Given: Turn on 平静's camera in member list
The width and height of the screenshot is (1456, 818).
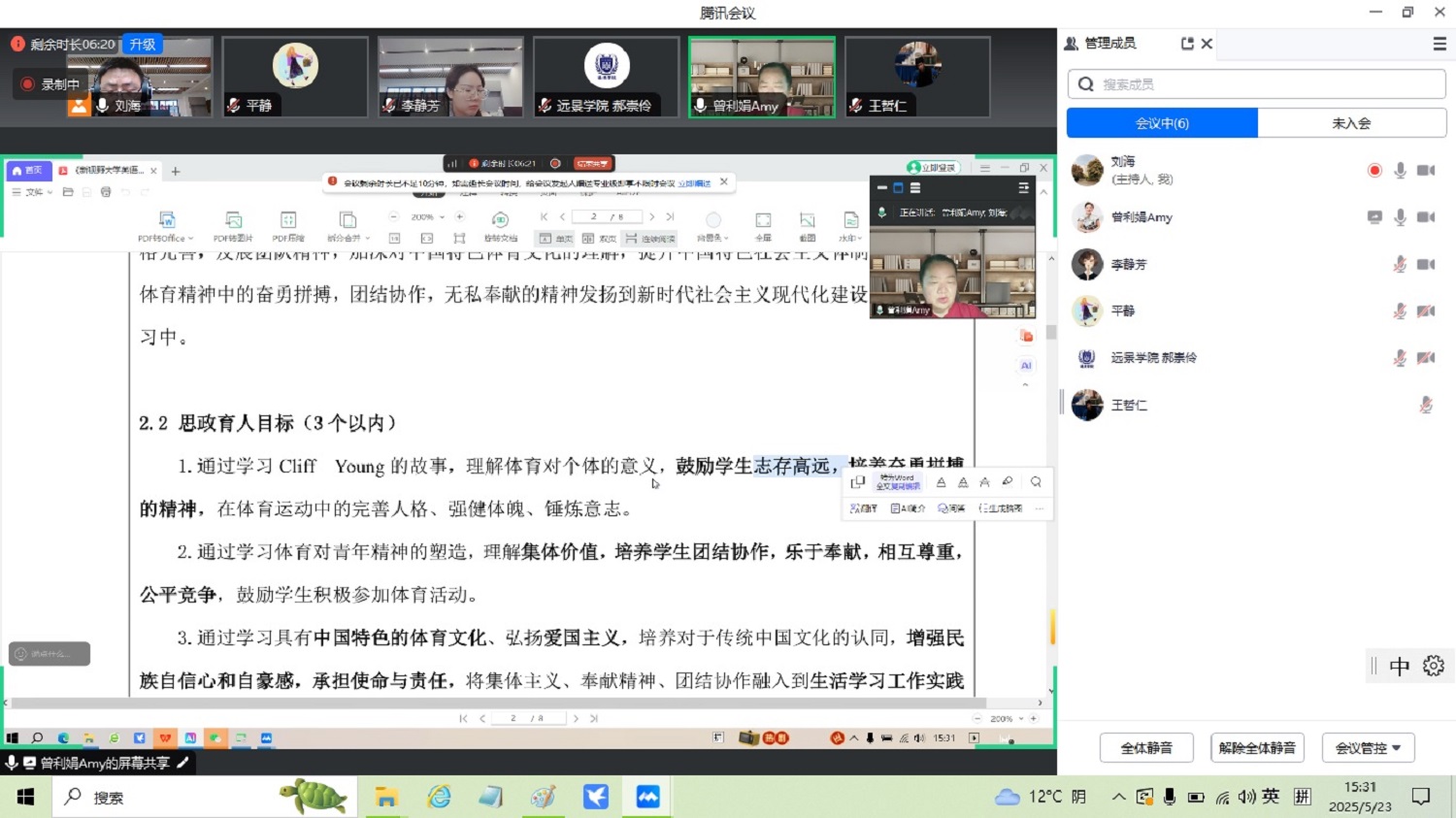Looking at the screenshot, I should coord(1425,311).
